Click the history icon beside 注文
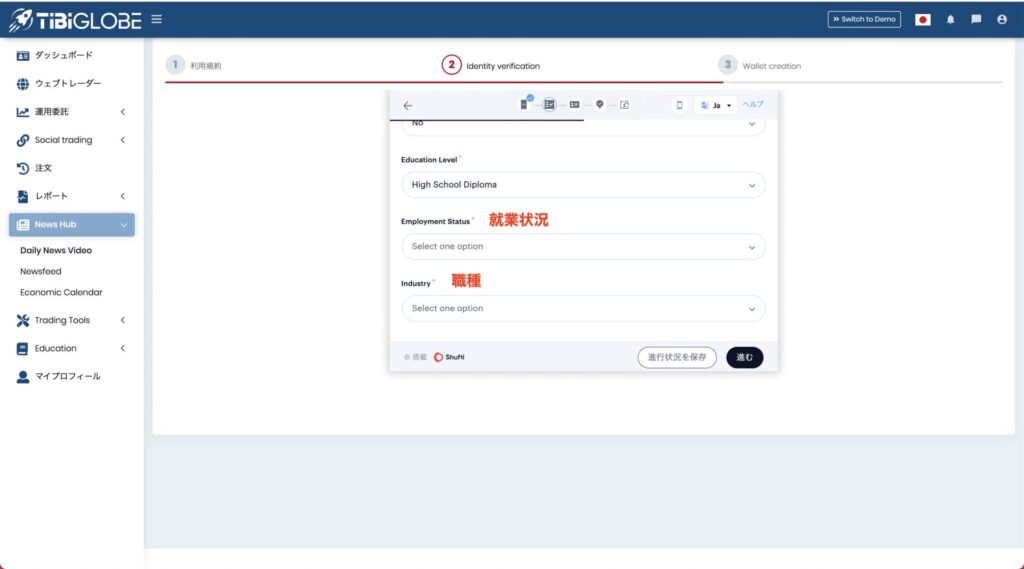1024x569 pixels. pos(23,168)
